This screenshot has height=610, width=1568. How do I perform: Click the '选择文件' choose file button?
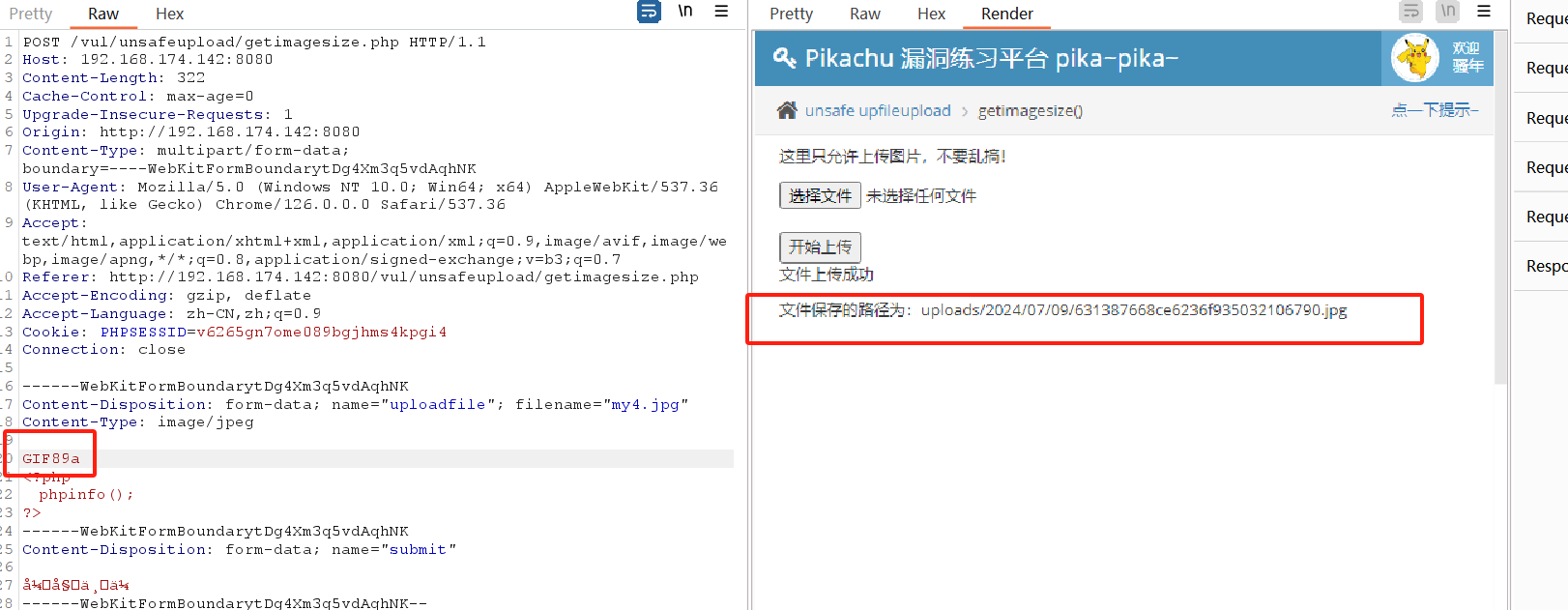pos(820,195)
